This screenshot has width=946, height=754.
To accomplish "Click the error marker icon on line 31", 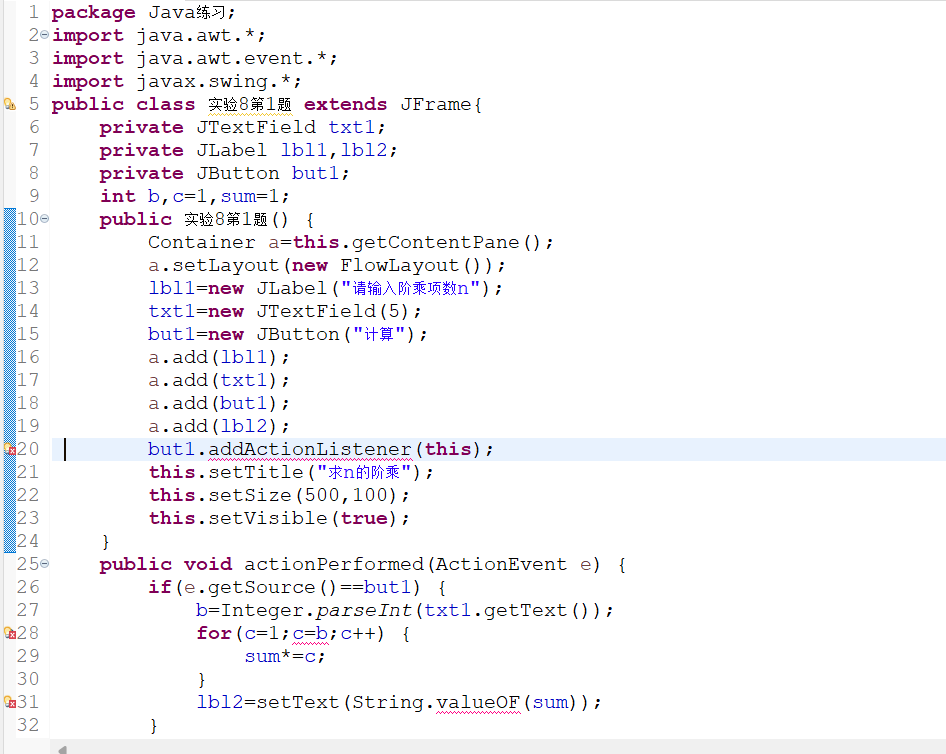I will [x=10, y=702].
